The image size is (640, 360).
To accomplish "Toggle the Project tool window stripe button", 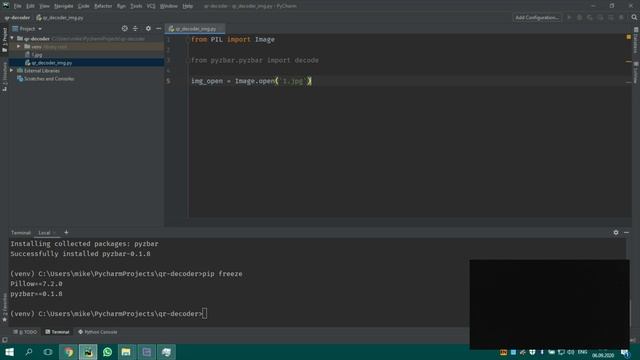I will 4,40.
